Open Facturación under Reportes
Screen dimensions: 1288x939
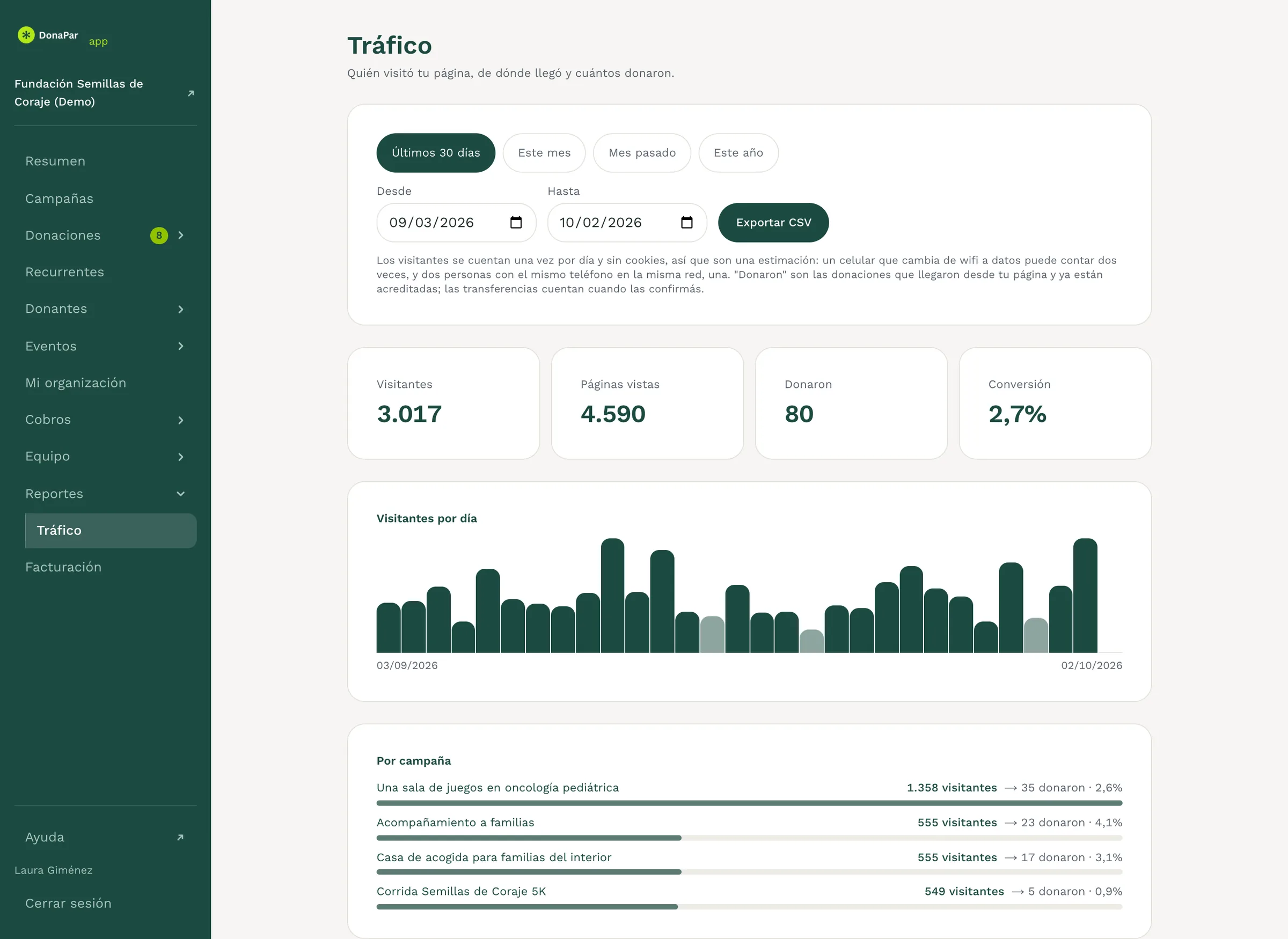click(x=63, y=567)
